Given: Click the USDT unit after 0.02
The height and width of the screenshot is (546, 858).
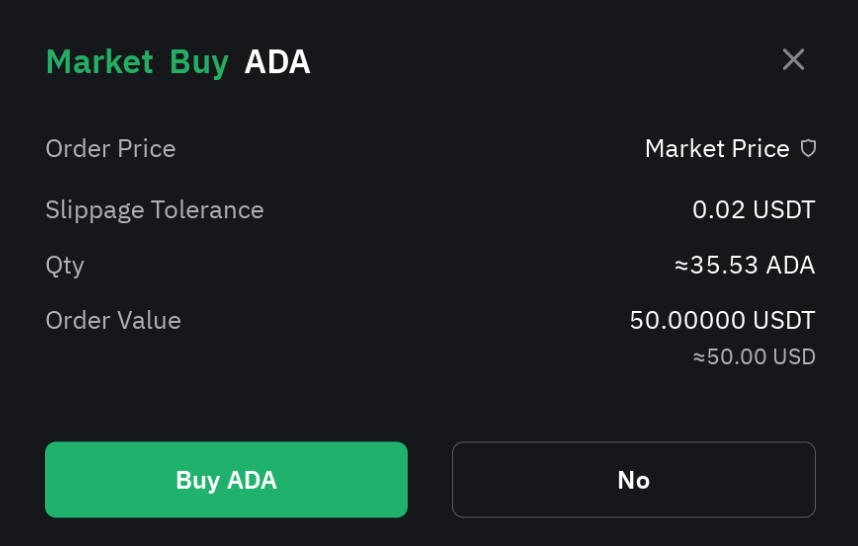Looking at the screenshot, I should tap(784, 210).
